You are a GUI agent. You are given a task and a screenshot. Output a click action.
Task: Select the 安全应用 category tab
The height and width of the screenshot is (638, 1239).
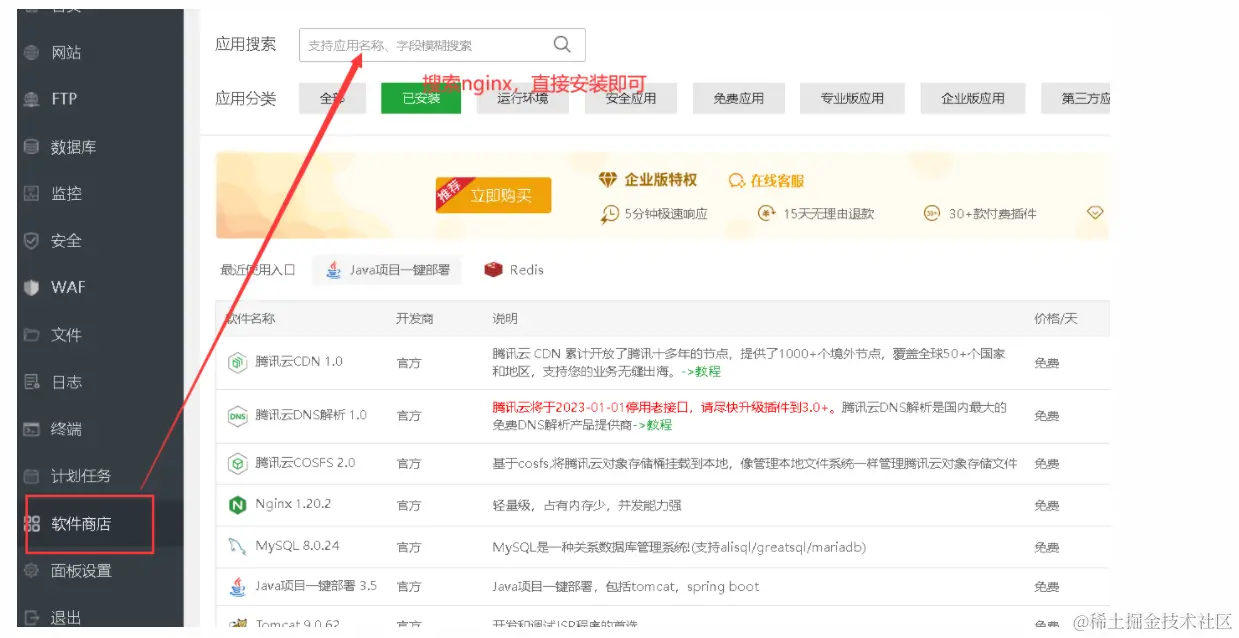pyautogui.click(x=631, y=98)
